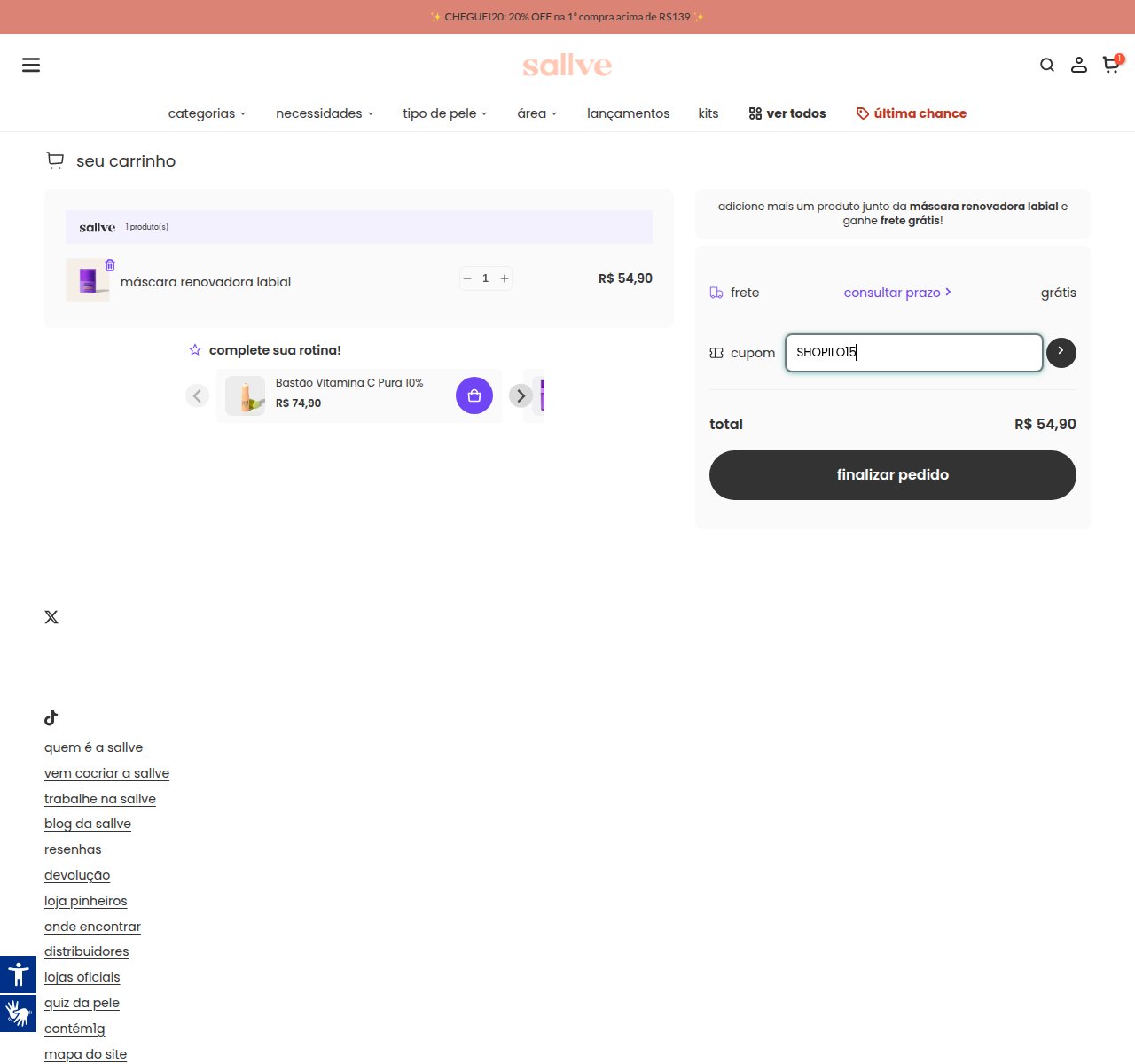Click the máscara renovadora labial thumbnail
Viewport: 1135px width, 1064px height.
point(88,280)
